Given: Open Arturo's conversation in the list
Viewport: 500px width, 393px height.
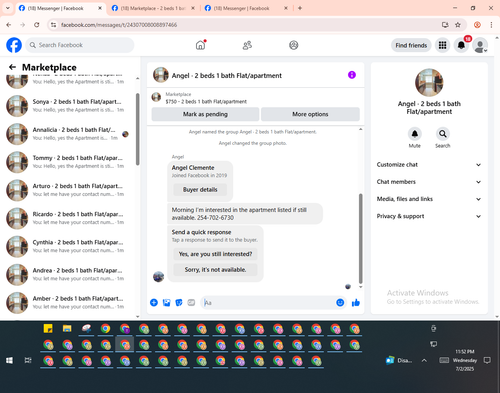Looking at the screenshot, I should (x=68, y=190).
